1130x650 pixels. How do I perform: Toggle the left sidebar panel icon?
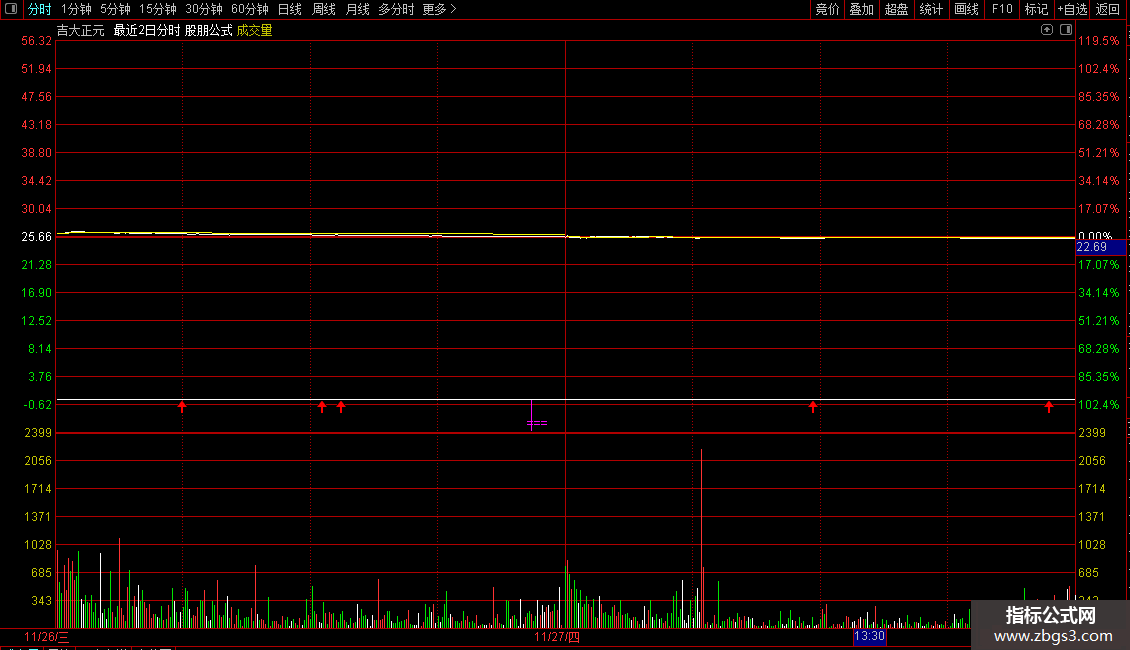point(11,9)
